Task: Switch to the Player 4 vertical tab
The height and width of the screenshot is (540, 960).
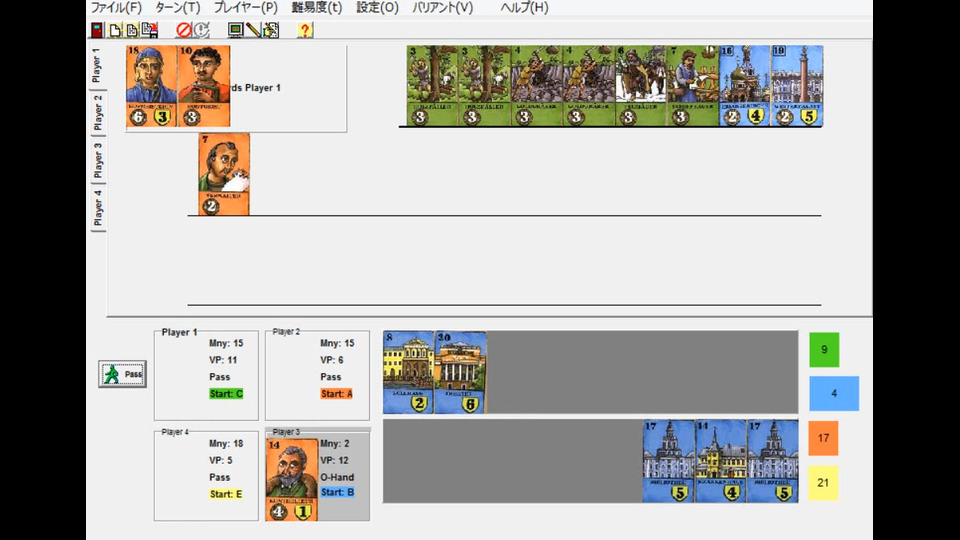Action: (x=97, y=208)
